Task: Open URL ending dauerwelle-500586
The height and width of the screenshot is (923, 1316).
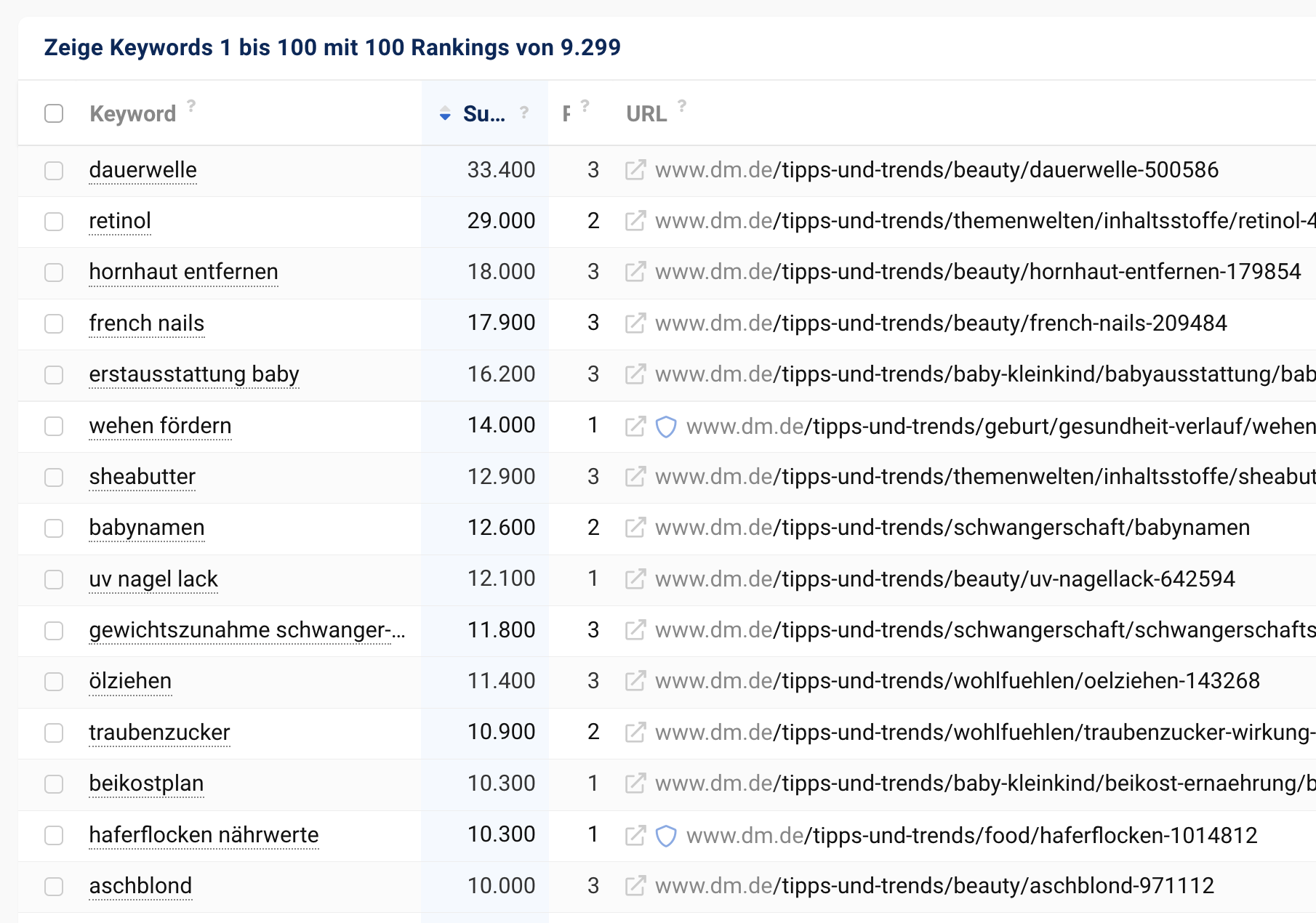Action: pyautogui.click(x=936, y=170)
